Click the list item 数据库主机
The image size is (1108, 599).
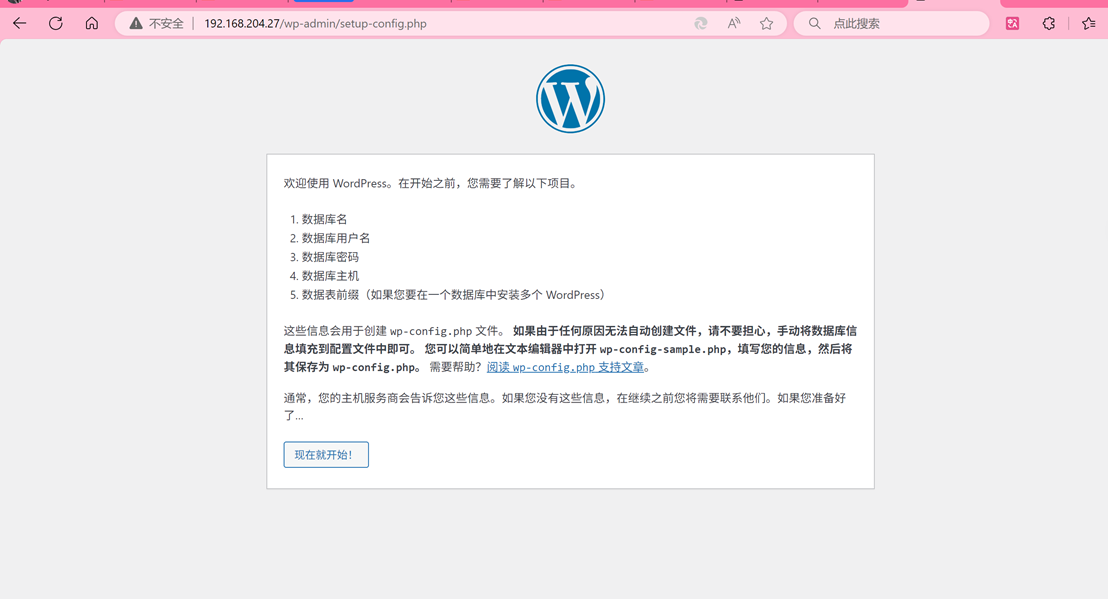coord(329,275)
